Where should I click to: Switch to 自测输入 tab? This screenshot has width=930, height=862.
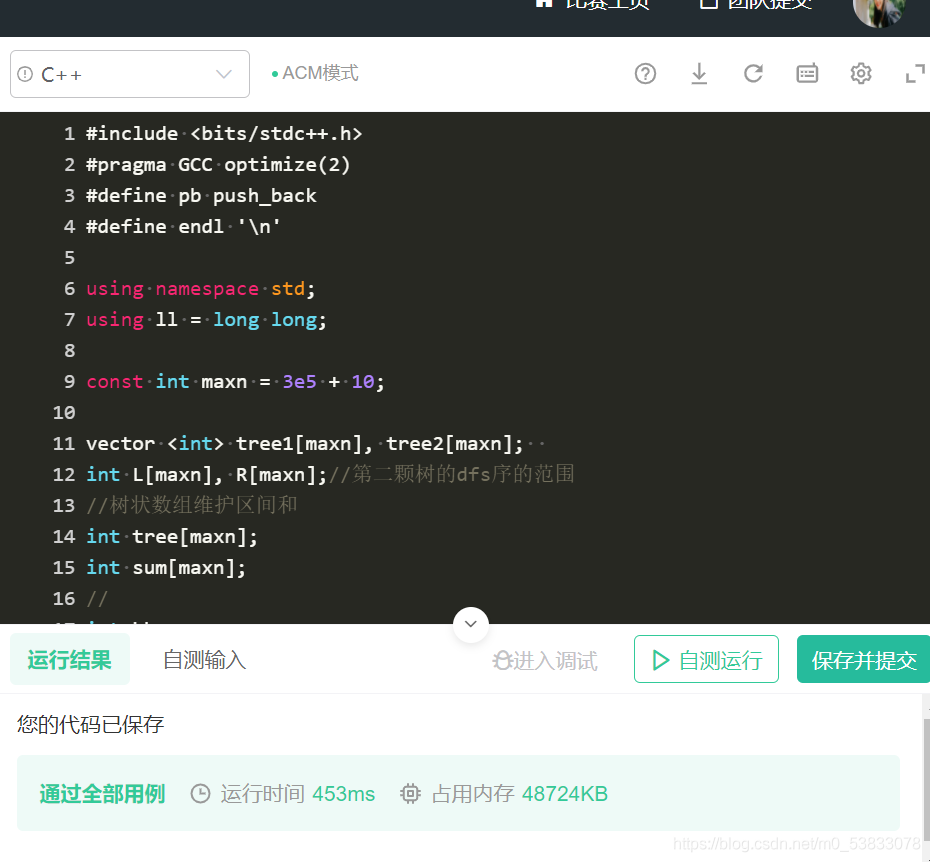coord(205,660)
